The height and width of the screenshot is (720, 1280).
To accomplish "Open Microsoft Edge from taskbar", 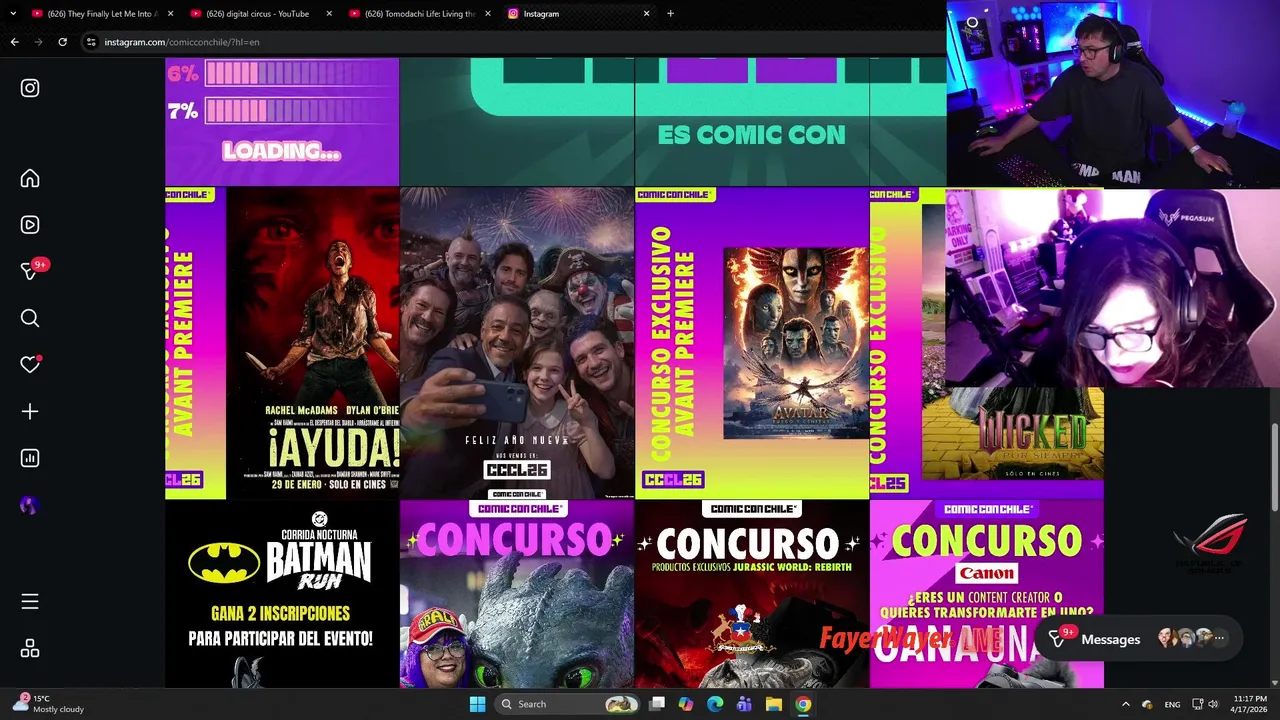I will pos(715,704).
